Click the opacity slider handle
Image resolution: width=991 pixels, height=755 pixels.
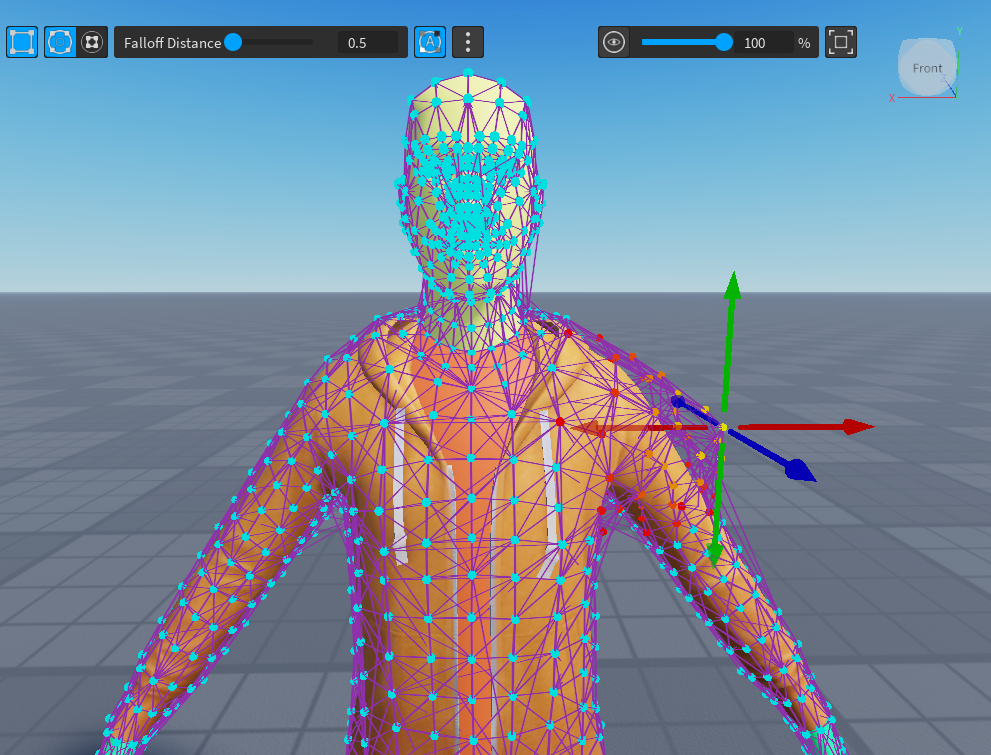(724, 42)
